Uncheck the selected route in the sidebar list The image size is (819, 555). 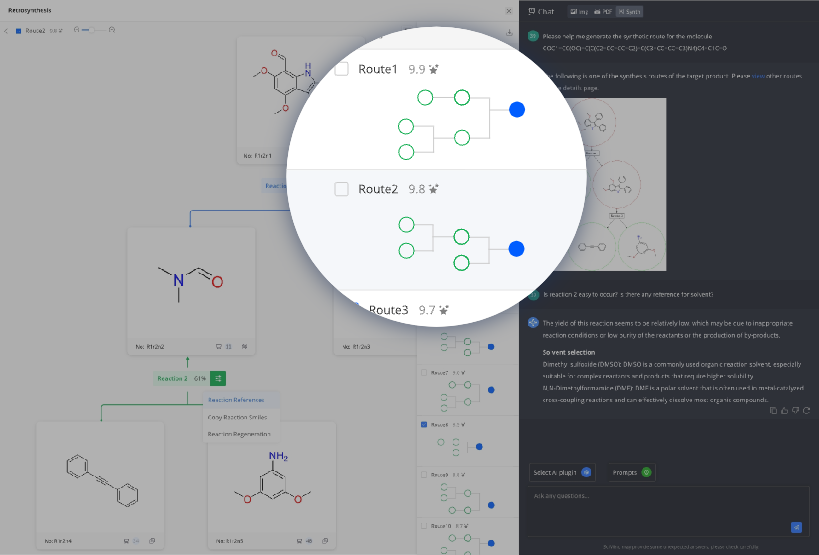point(424,425)
